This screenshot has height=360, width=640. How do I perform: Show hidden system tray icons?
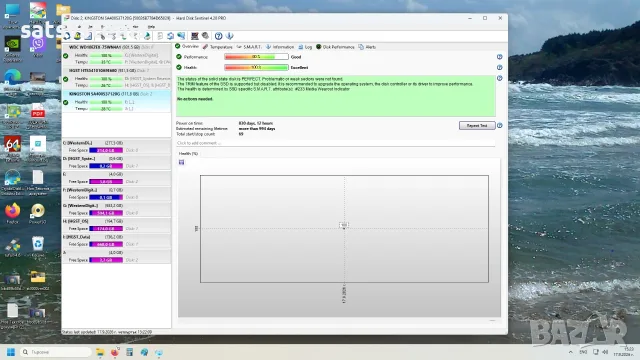[571, 352]
